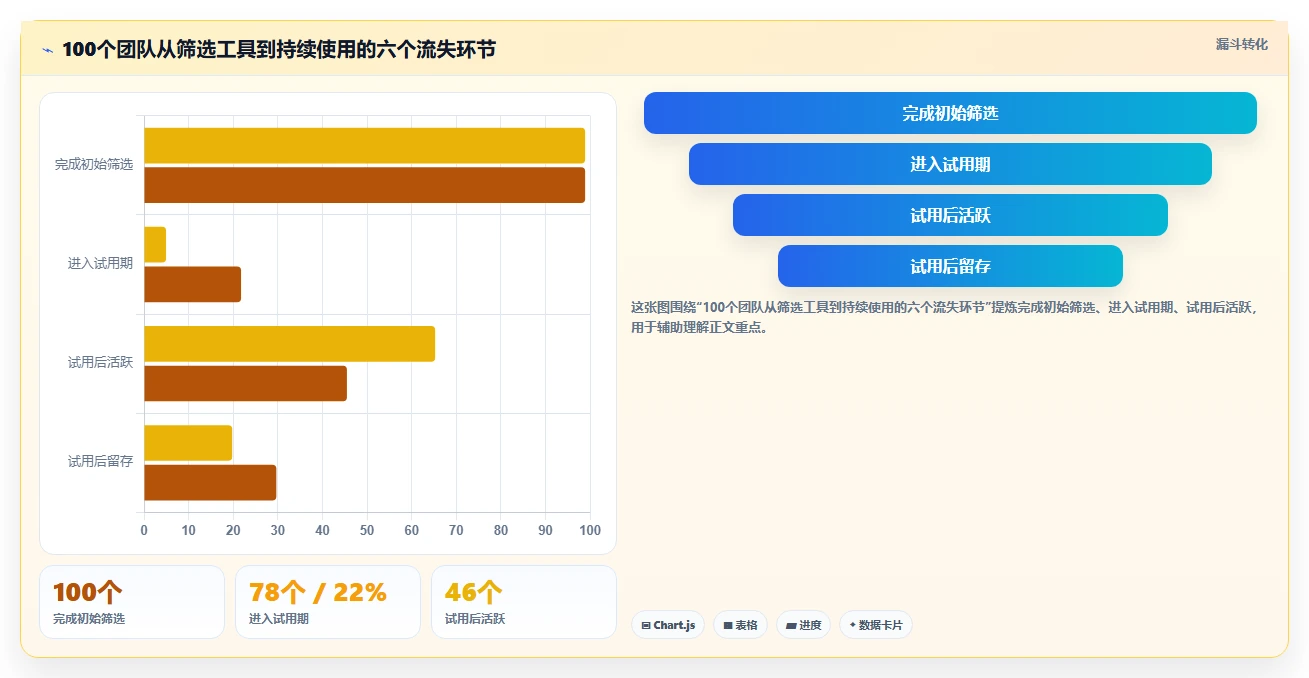Open the 46个 试用后活跃 data card
1309x678 pixels.
click(x=524, y=602)
